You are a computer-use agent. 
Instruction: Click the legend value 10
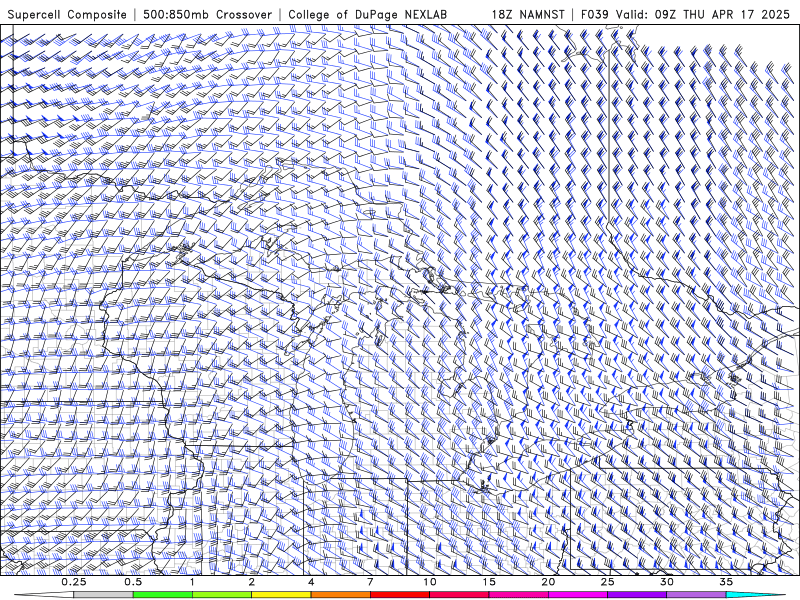click(430, 582)
